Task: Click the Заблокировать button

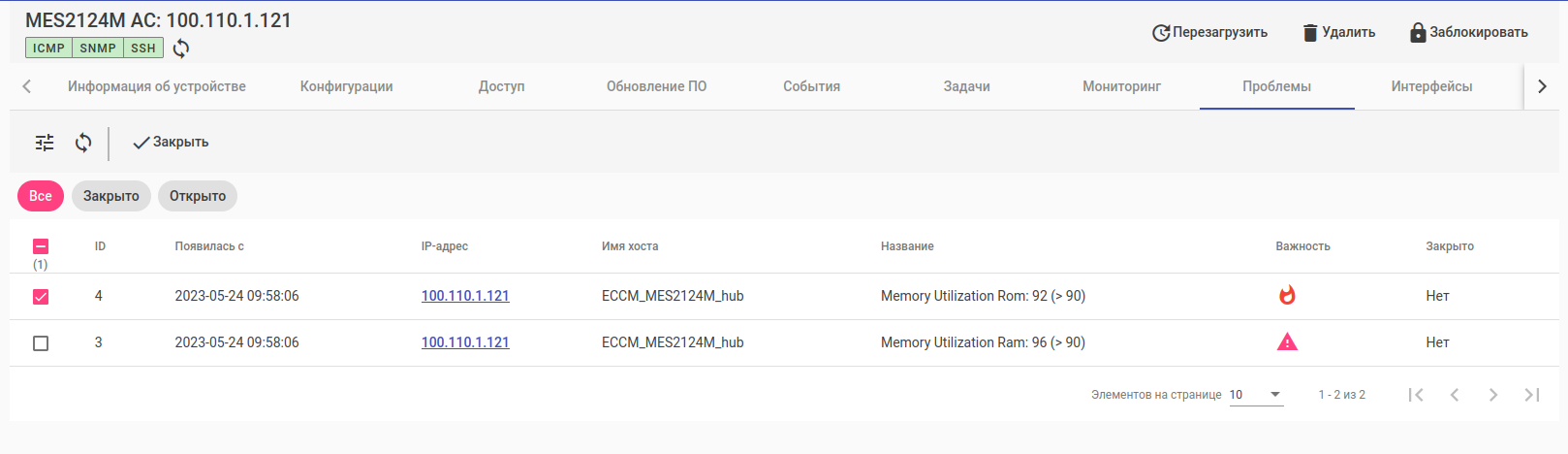Action: [1468, 33]
